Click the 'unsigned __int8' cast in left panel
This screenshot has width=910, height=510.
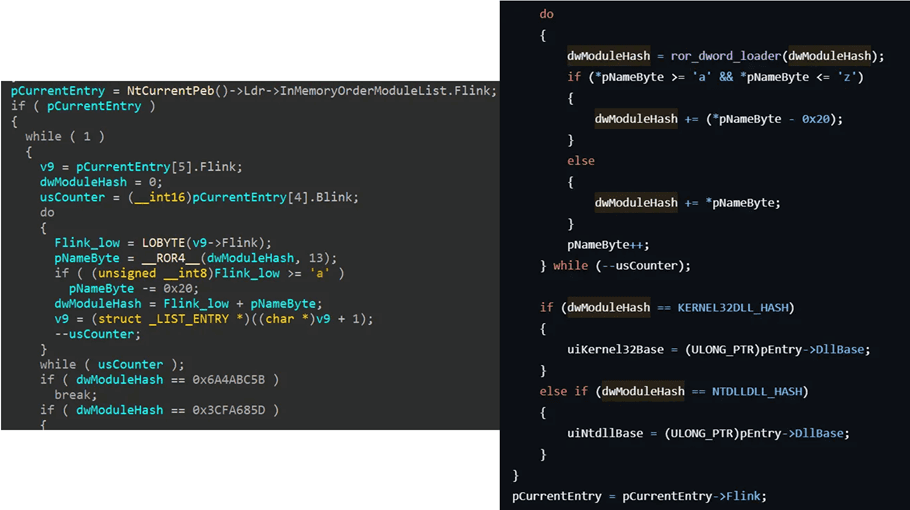pos(152,273)
